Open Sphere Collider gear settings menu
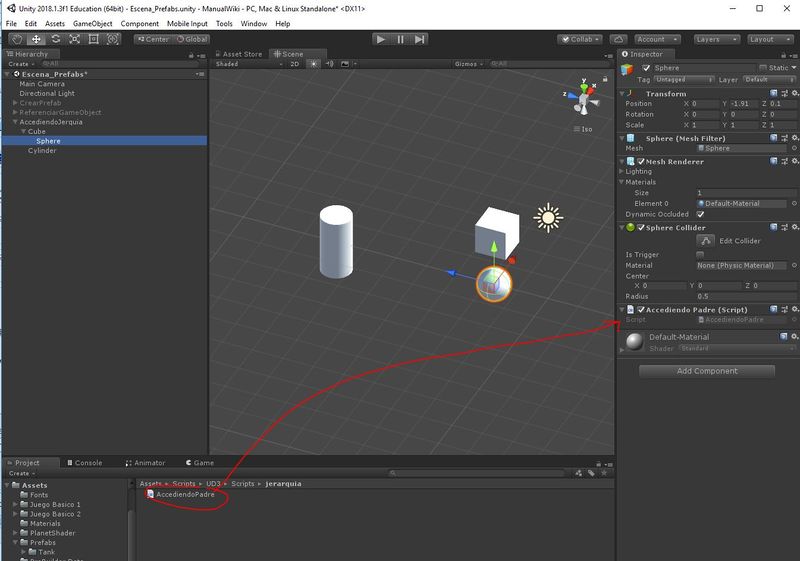This screenshot has width=800, height=561. pyautogui.click(x=794, y=227)
